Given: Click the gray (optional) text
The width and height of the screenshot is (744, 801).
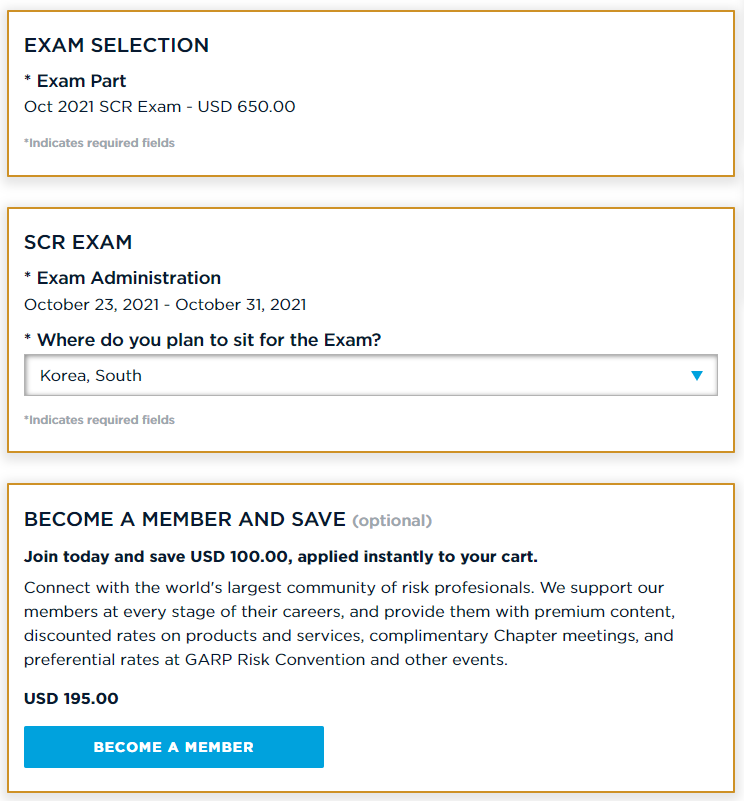Looking at the screenshot, I should point(392,521).
